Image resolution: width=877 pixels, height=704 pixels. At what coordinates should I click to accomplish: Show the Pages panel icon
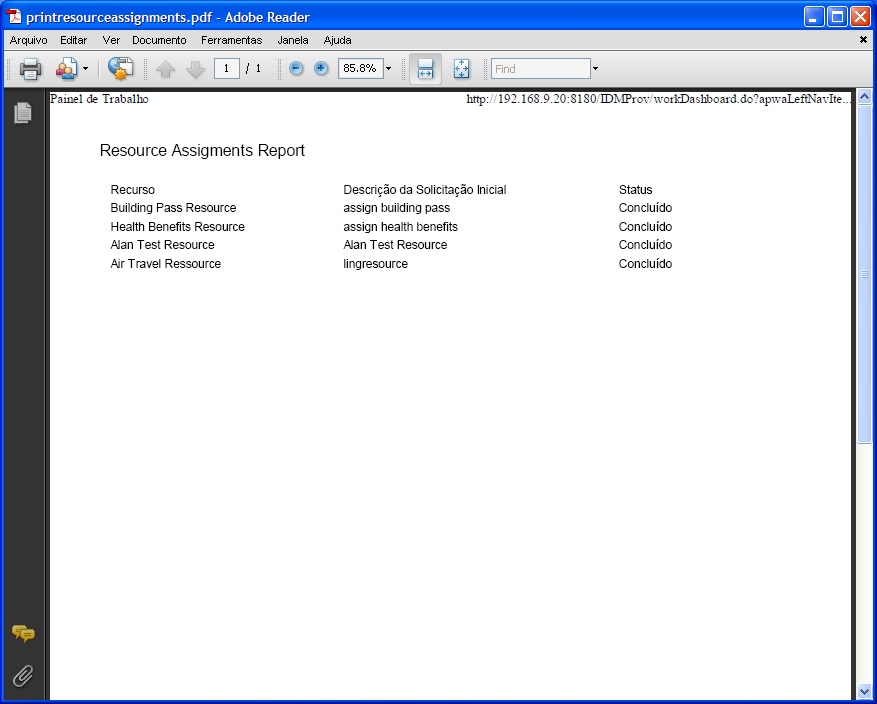click(x=23, y=113)
